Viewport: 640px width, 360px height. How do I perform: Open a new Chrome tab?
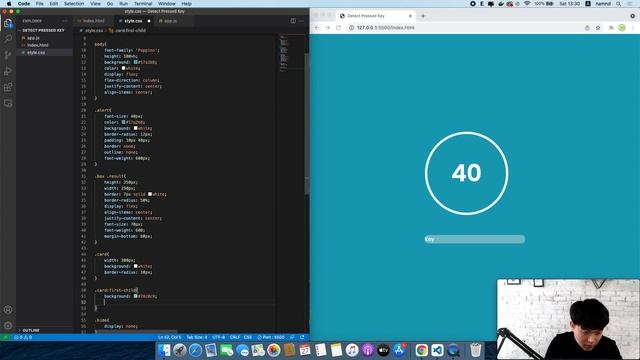[423, 16]
